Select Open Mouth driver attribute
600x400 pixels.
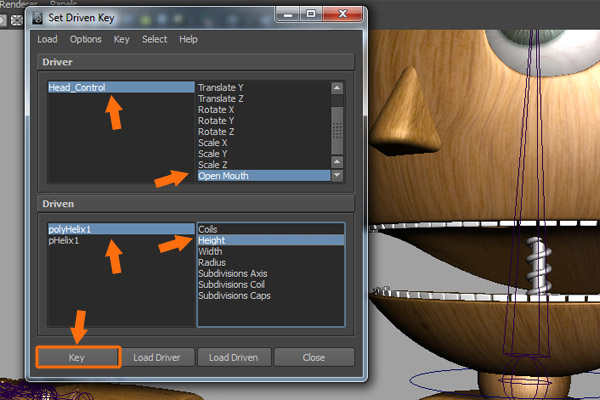pos(263,176)
